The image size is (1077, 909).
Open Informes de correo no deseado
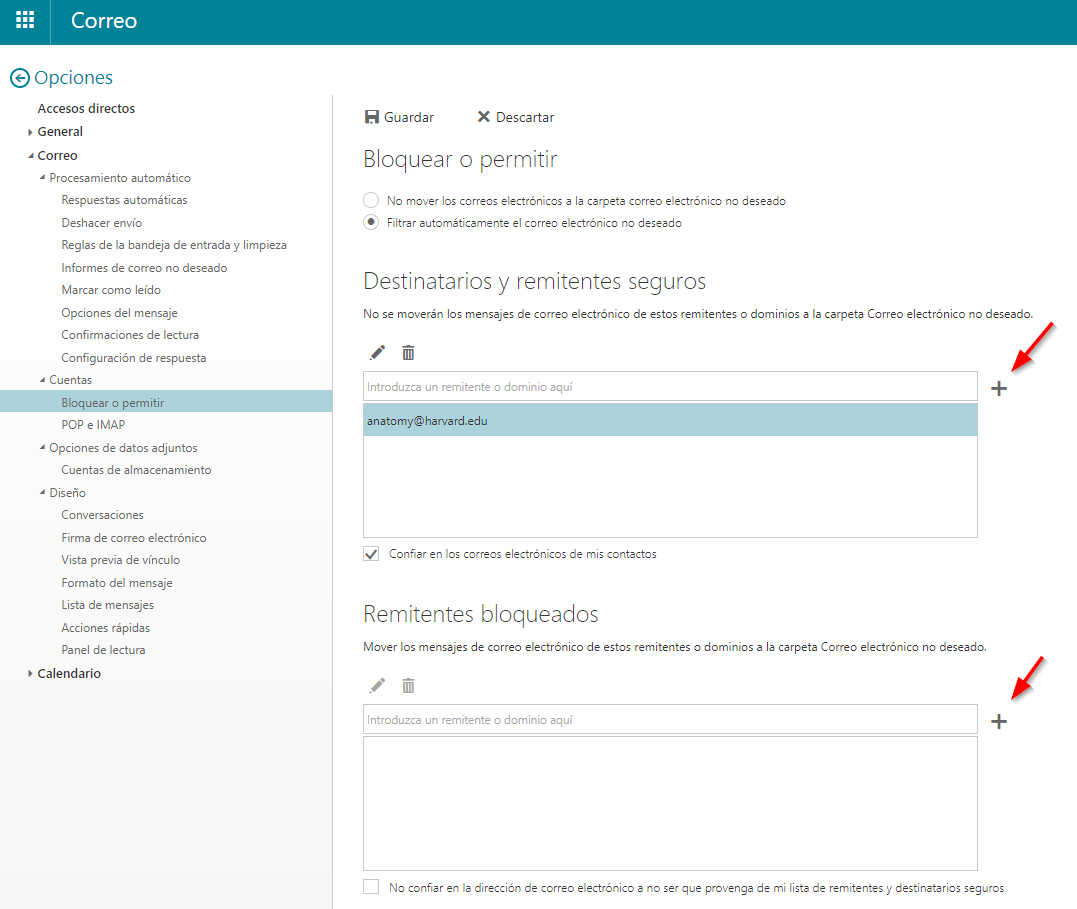click(144, 267)
